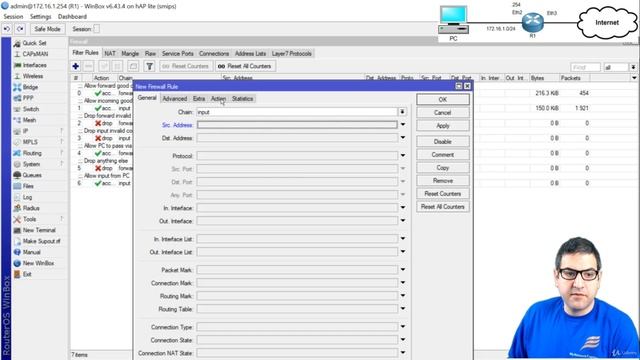This screenshot has width=640, height=360.
Task: Click the undo arrow in the WinBox toolbar
Action: point(7,29)
